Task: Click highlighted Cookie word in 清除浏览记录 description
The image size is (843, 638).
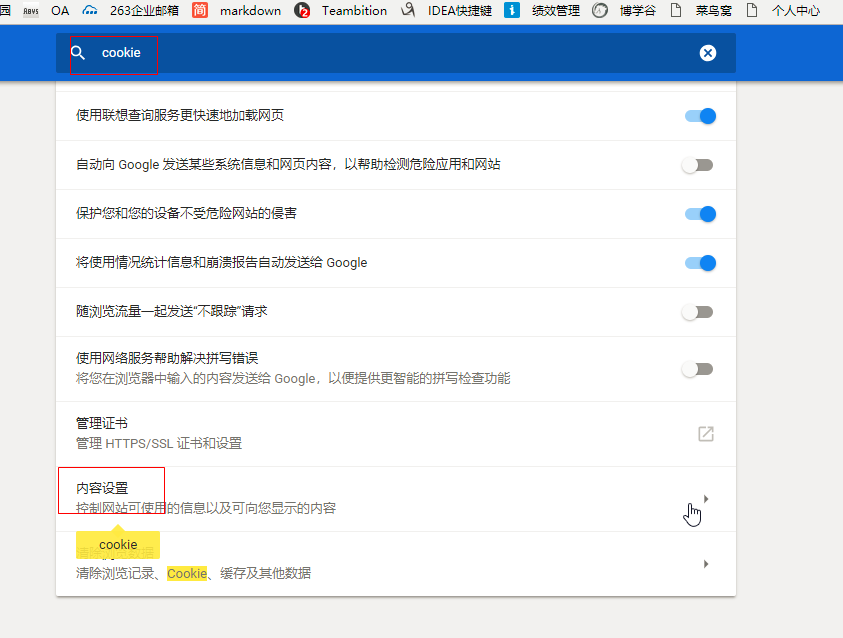Action: (x=187, y=574)
